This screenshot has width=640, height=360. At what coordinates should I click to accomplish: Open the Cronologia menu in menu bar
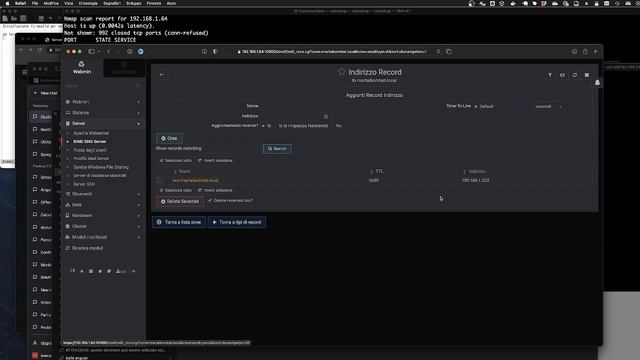(x=88, y=3)
